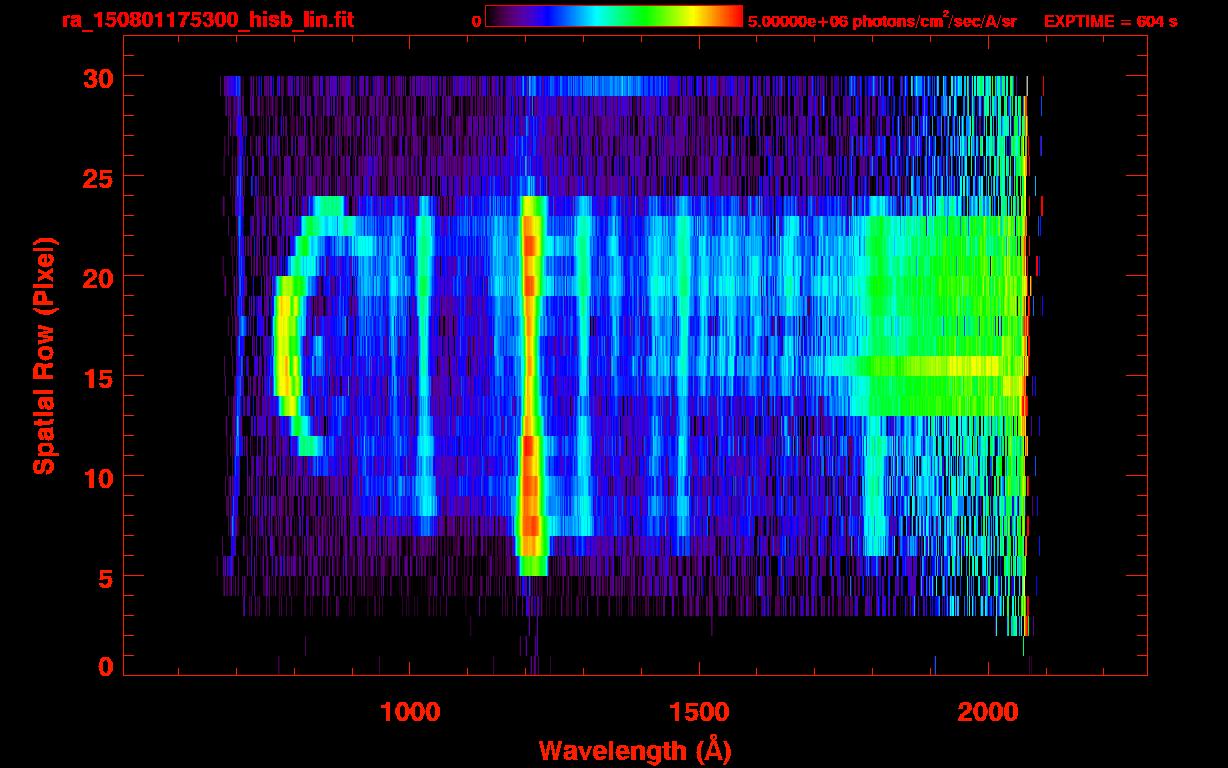Click the 2000 wavelength tick label

[x=988, y=712]
